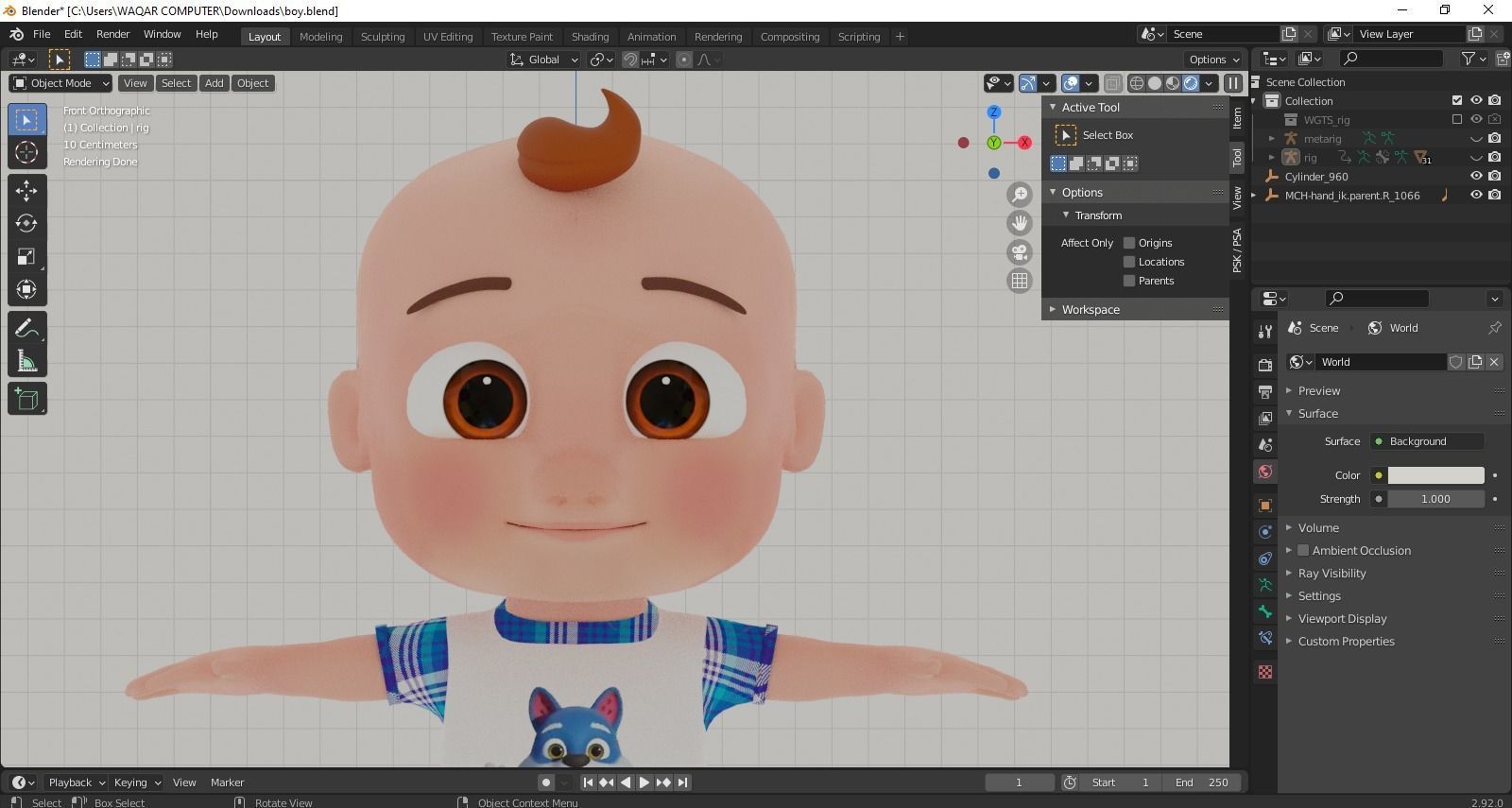Unlink the World datablock with X
Image resolution: width=1512 pixels, height=808 pixels.
[x=1494, y=362]
